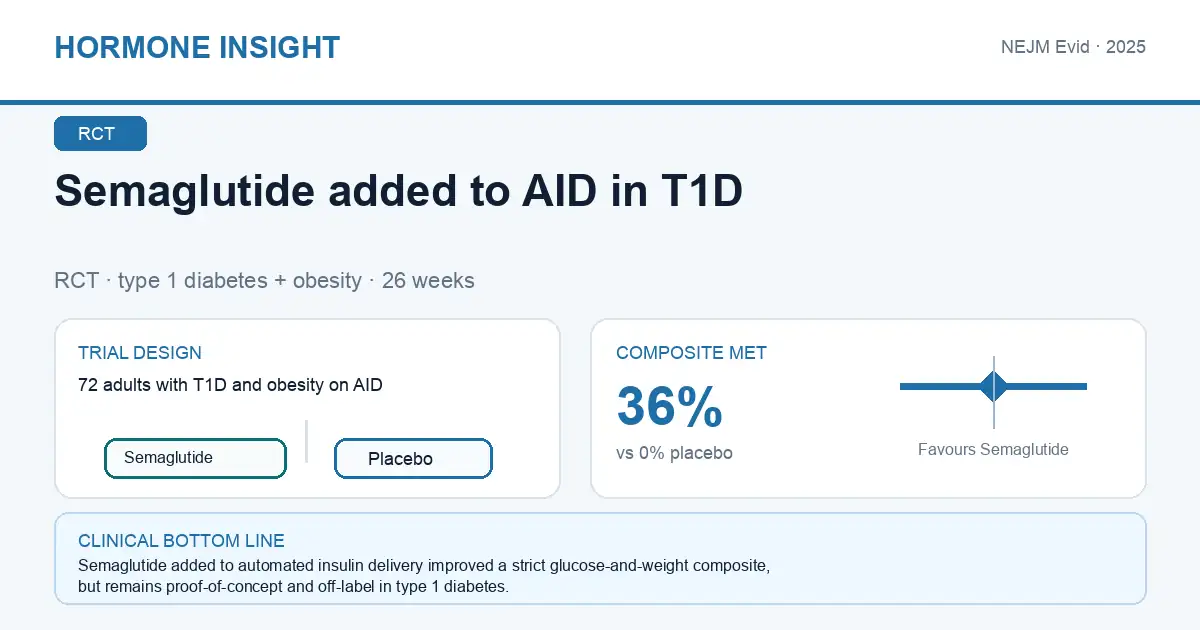Click the RCT badge

pyautogui.click(x=100, y=134)
